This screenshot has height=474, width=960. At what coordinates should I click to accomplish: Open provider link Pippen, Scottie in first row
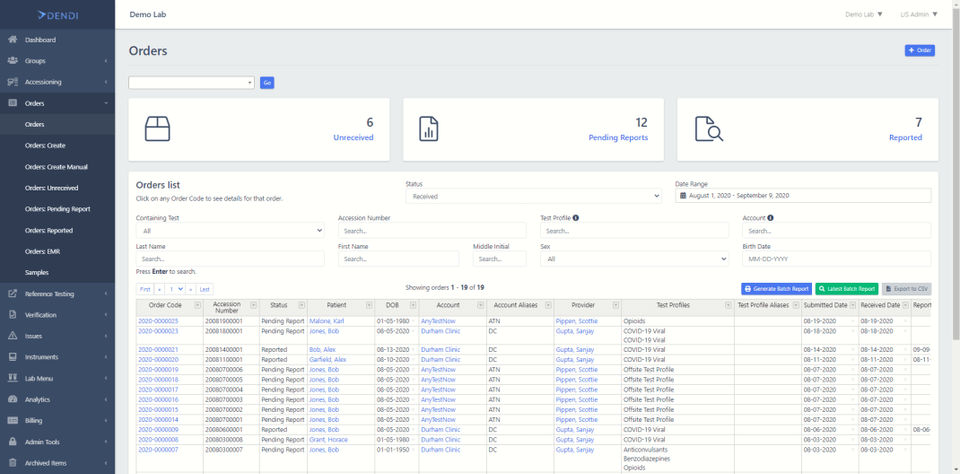click(577, 321)
